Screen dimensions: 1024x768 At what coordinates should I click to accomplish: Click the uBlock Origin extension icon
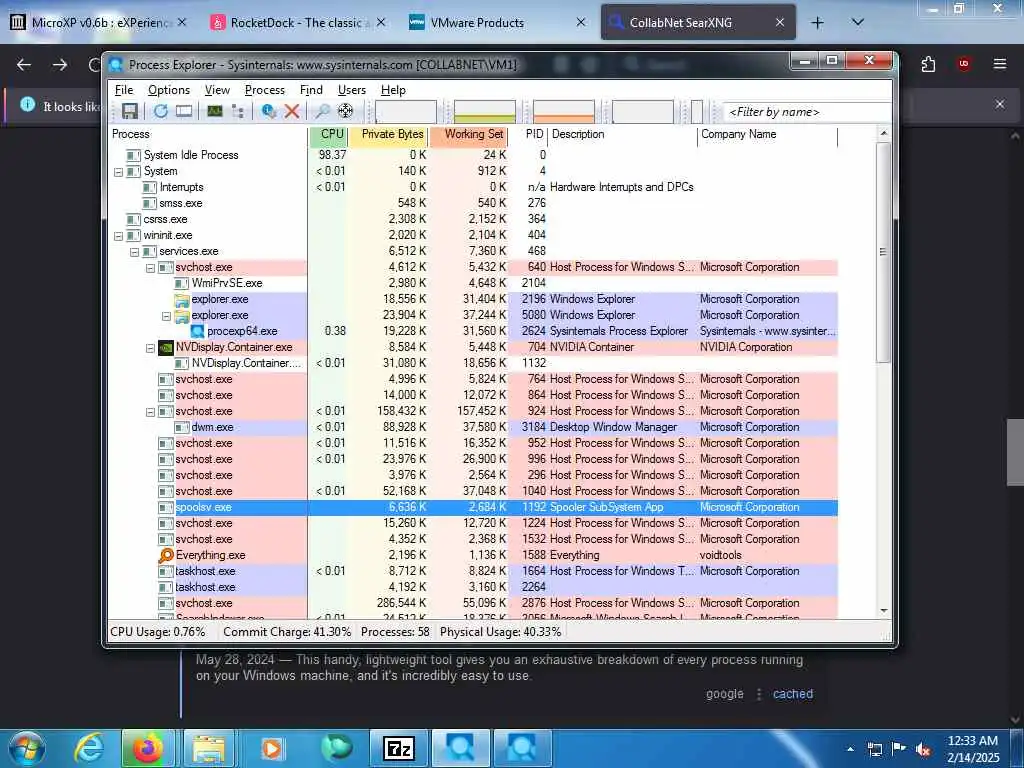[963, 64]
